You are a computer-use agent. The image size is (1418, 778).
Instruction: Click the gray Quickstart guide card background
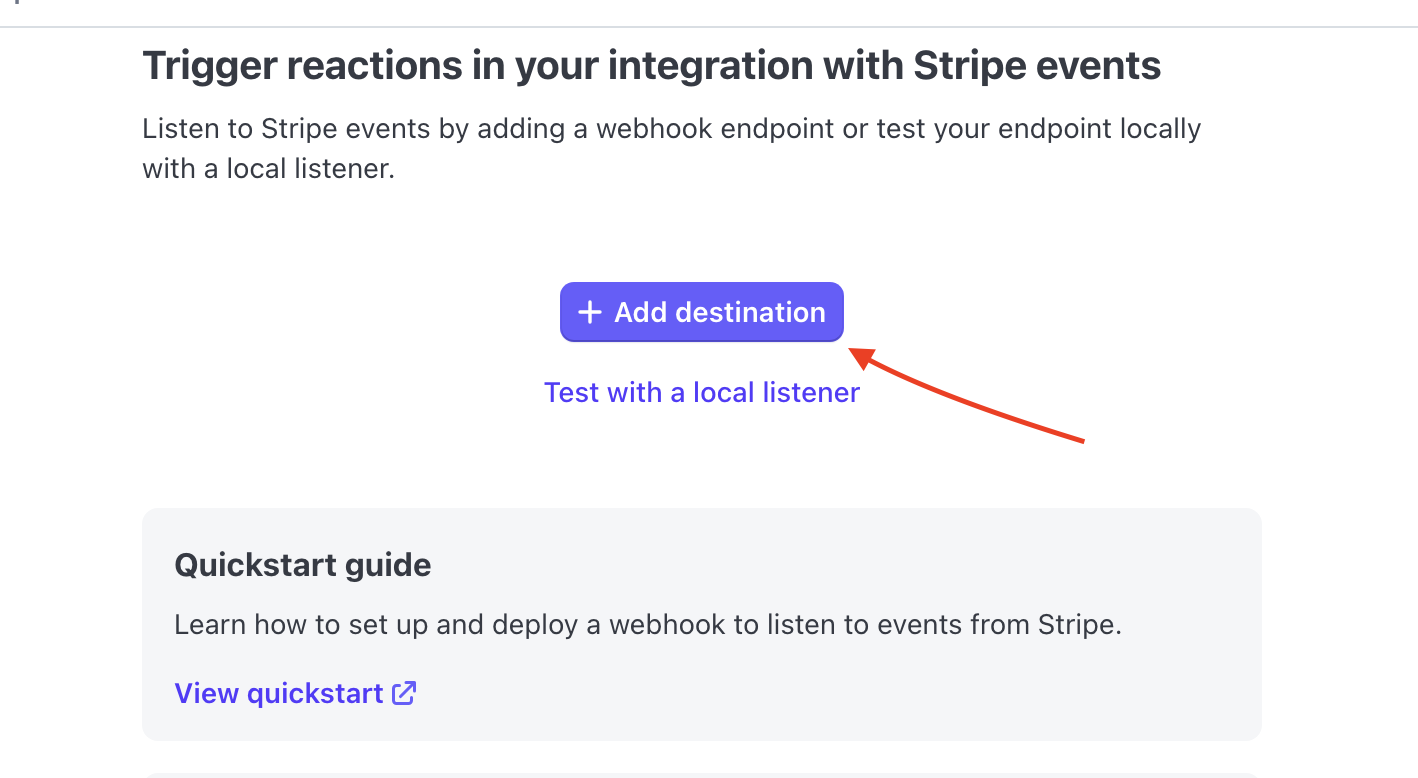702,624
